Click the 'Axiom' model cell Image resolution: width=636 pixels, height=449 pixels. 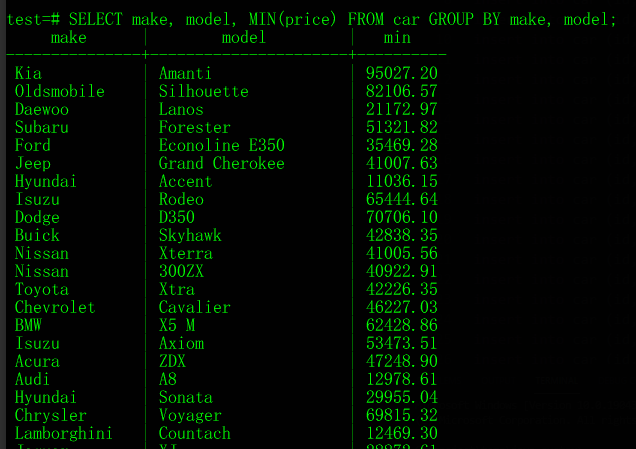[x=181, y=343]
